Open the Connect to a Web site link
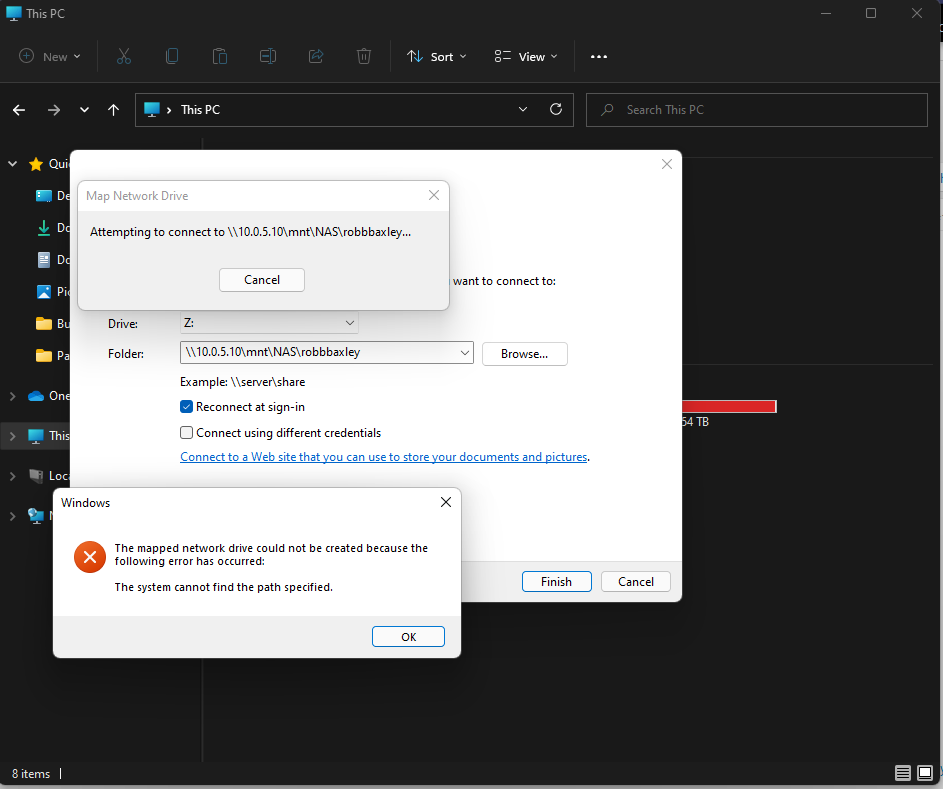The height and width of the screenshot is (789, 943). pos(384,457)
